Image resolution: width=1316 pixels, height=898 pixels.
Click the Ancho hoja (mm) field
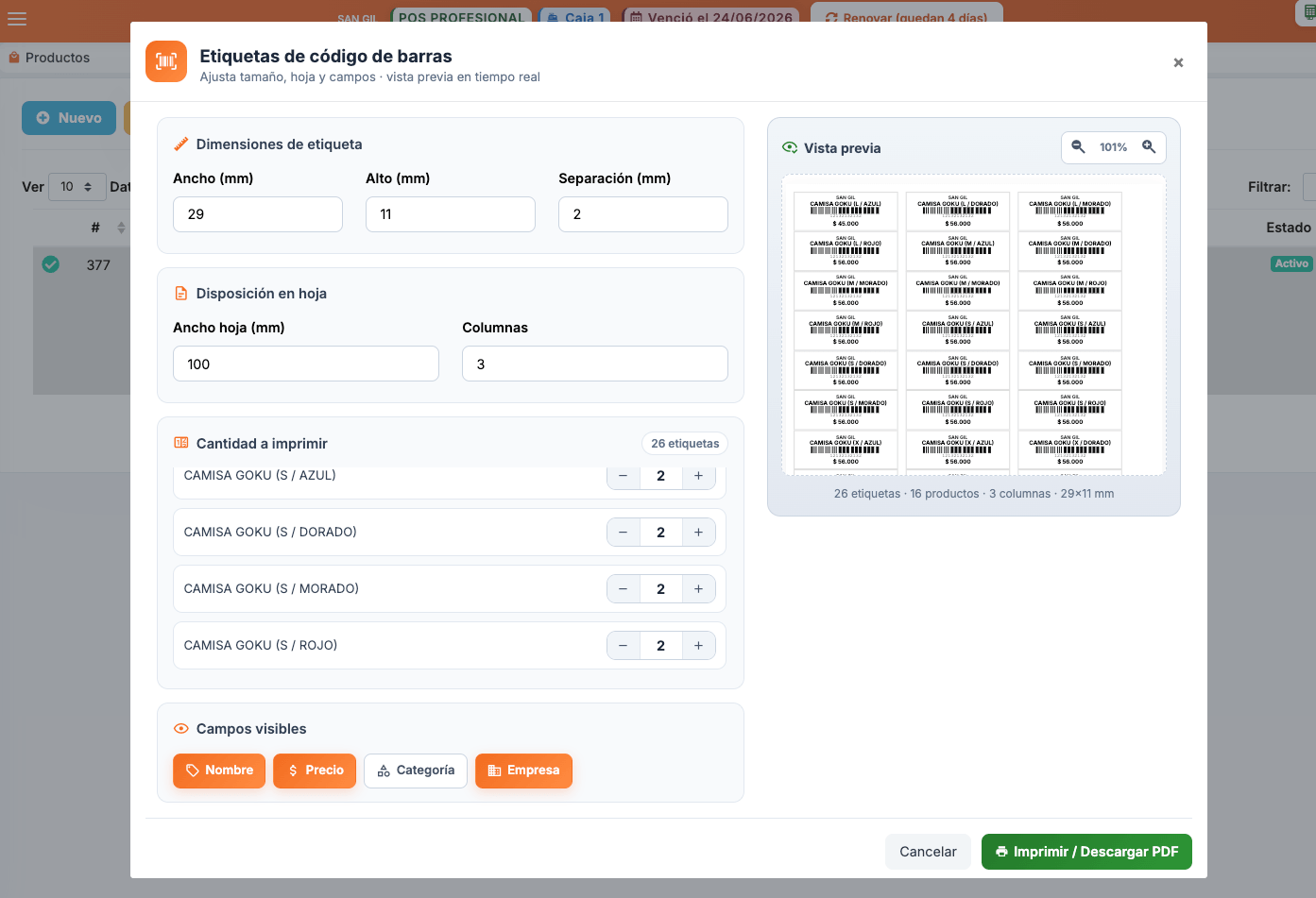pyautogui.click(x=306, y=364)
